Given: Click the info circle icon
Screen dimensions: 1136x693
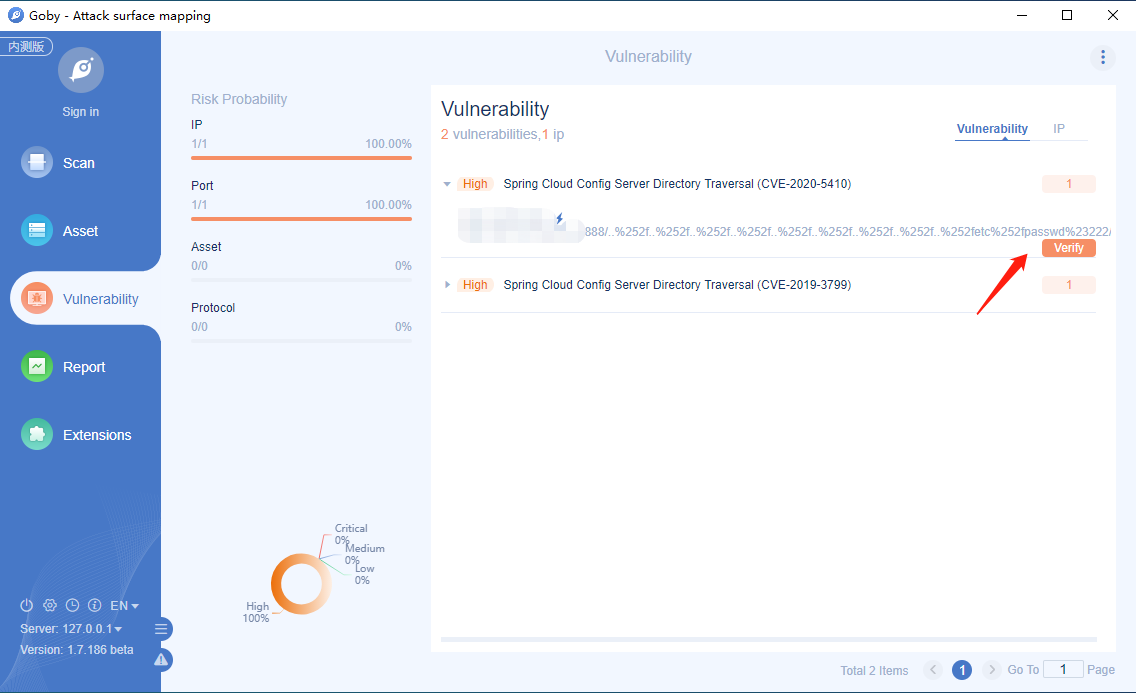Looking at the screenshot, I should (x=94, y=605).
